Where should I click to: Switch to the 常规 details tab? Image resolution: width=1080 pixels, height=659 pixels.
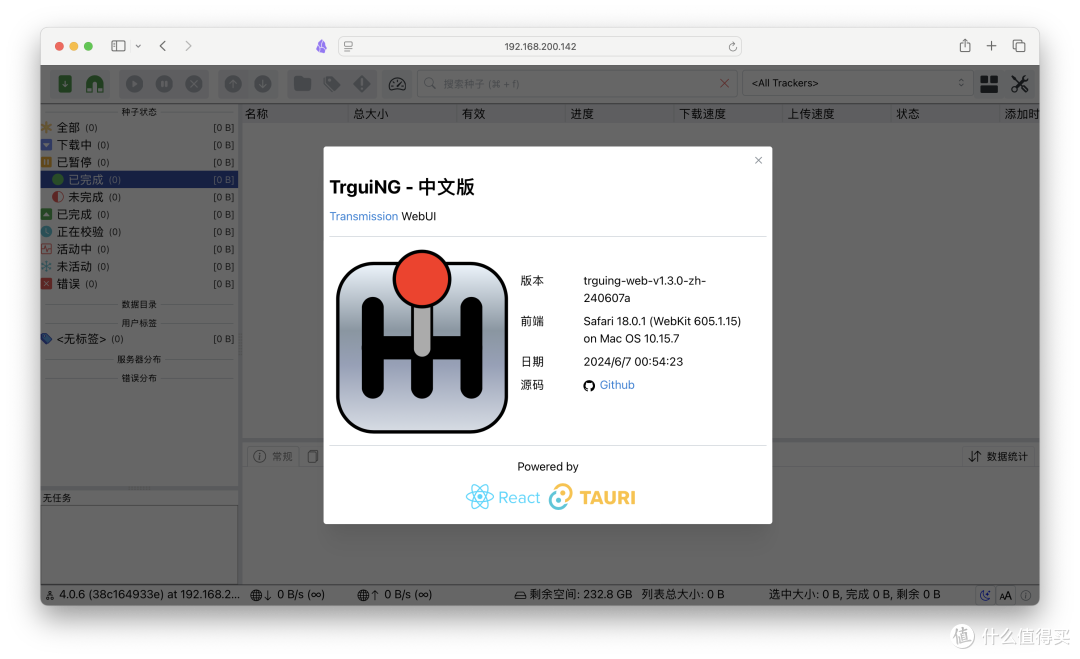point(273,457)
